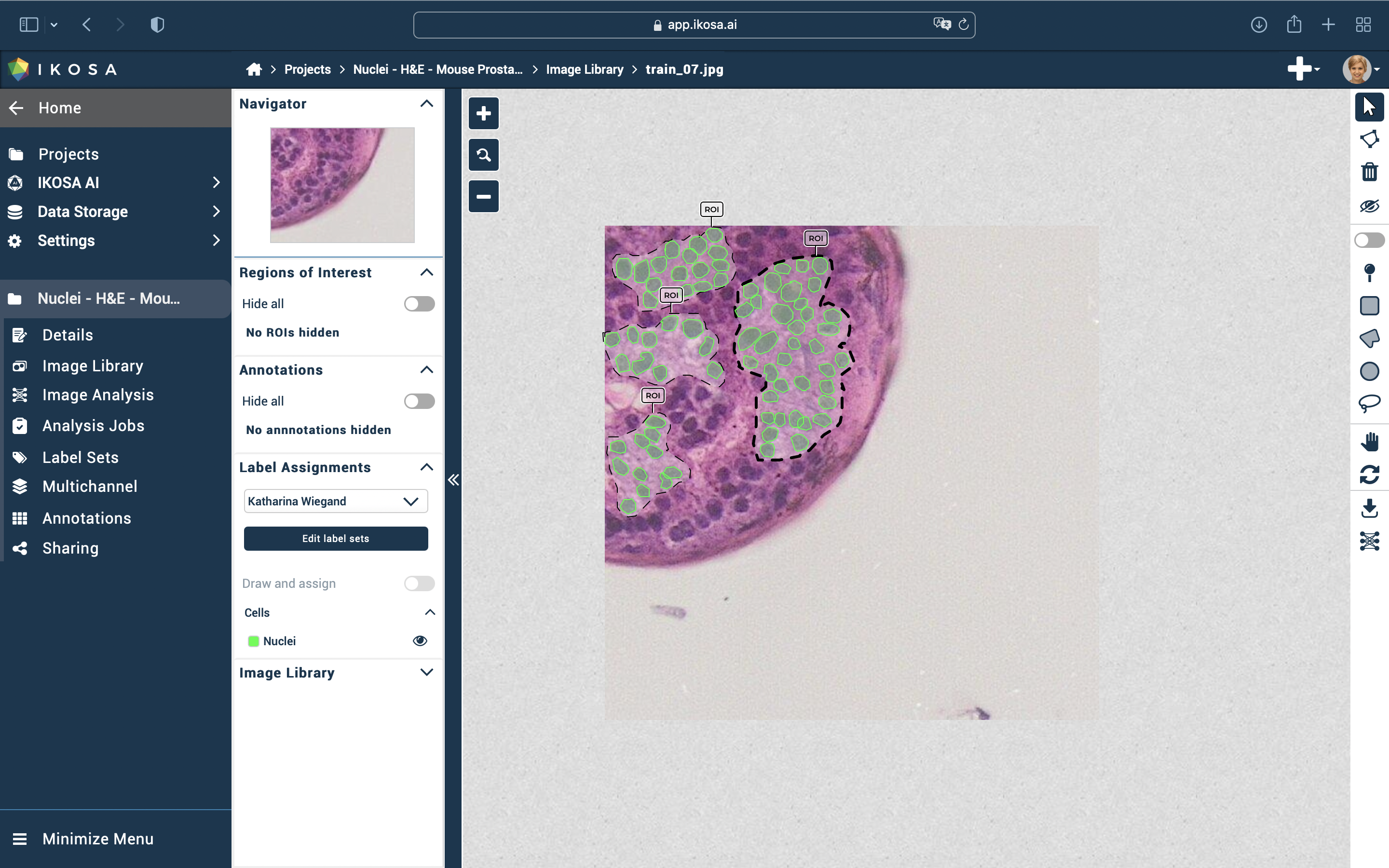Image resolution: width=1389 pixels, height=868 pixels.
Task: Expand the Data Storage submenu
Action: point(216,211)
